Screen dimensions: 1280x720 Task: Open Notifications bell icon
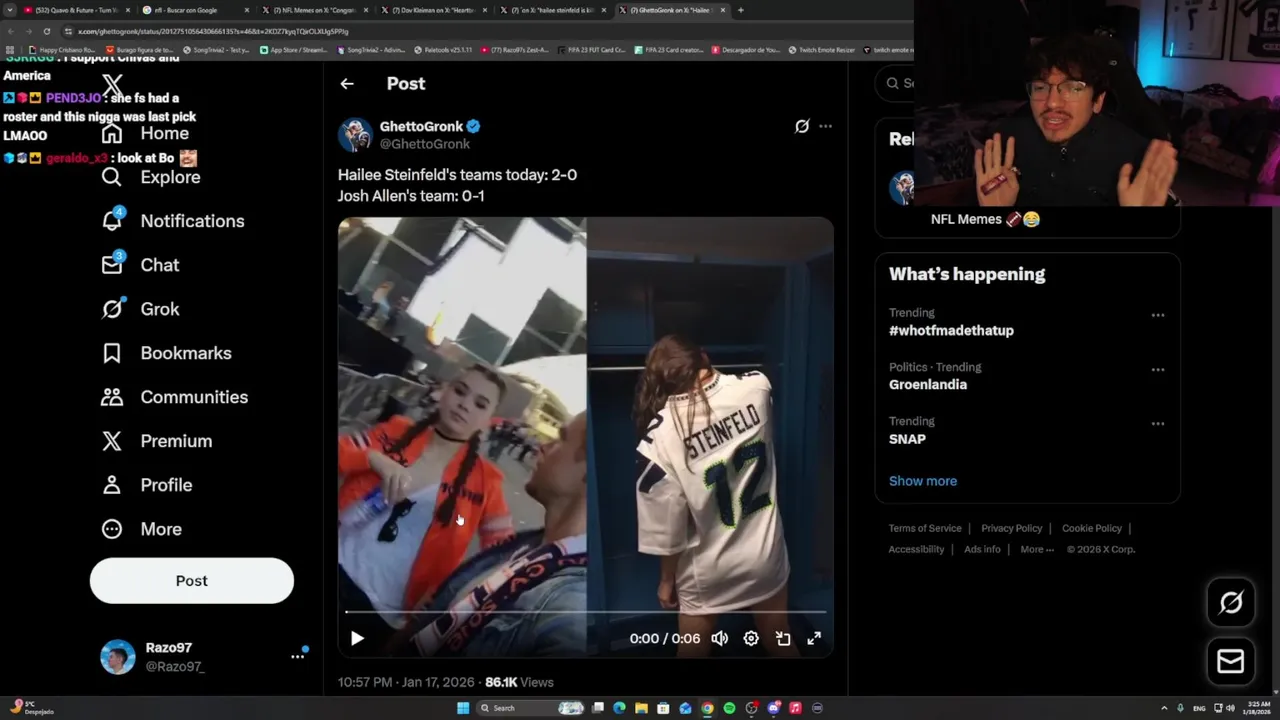(112, 221)
